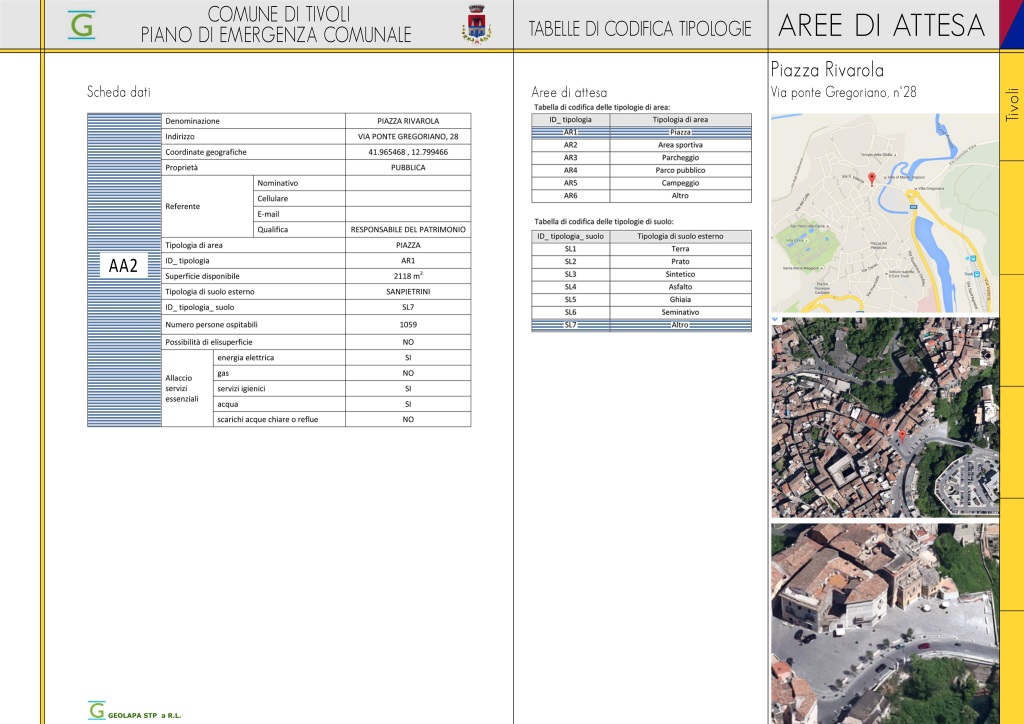This screenshot has height=724, width=1024.
Task: Click the "Terra" SL1 cell
Action: 680,249
